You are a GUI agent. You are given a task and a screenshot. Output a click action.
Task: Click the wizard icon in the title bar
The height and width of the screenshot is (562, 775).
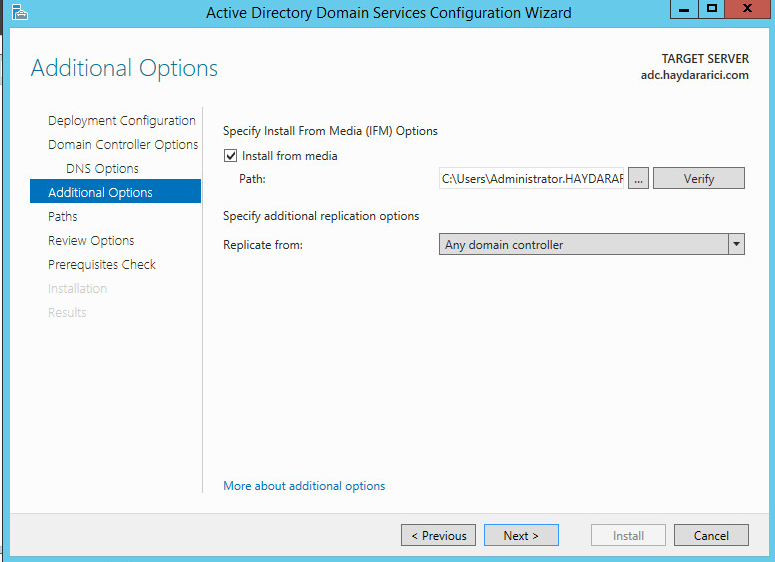19,12
